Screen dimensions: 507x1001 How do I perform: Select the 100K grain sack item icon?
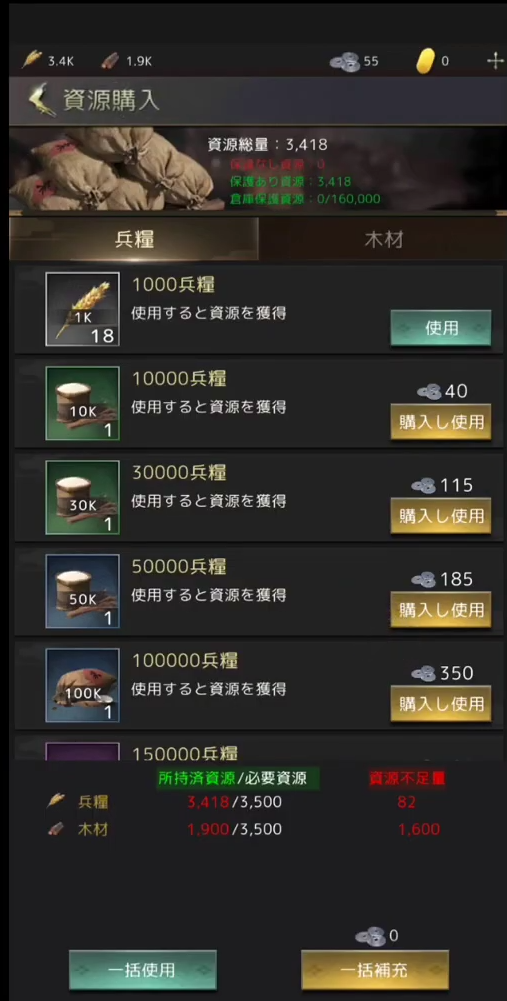tap(82, 684)
